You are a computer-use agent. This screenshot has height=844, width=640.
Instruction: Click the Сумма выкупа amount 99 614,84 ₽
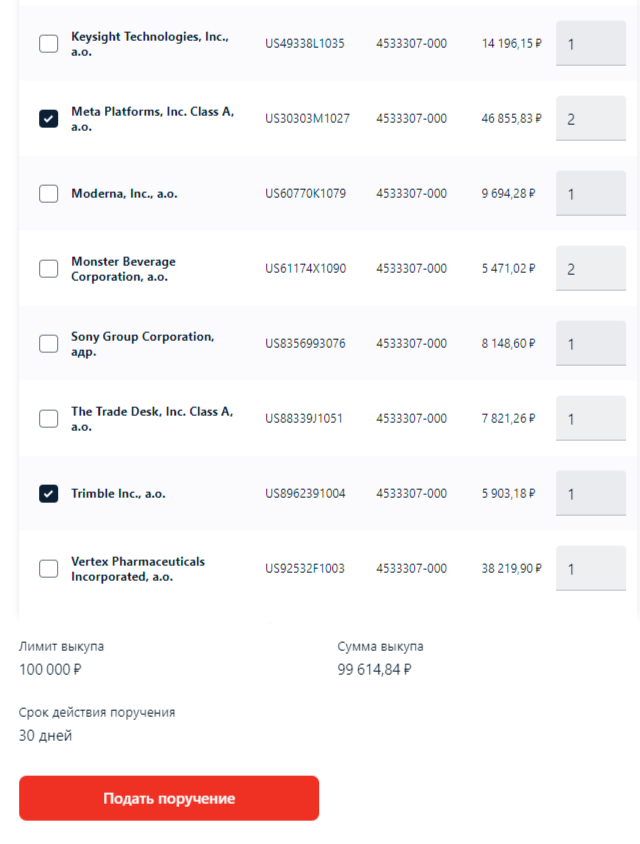(x=374, y=669)
